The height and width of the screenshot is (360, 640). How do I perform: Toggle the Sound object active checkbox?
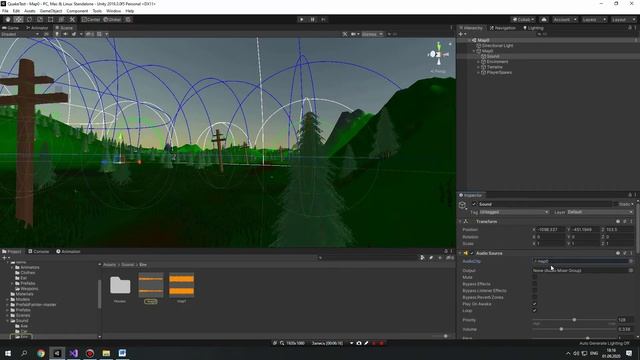474,204
